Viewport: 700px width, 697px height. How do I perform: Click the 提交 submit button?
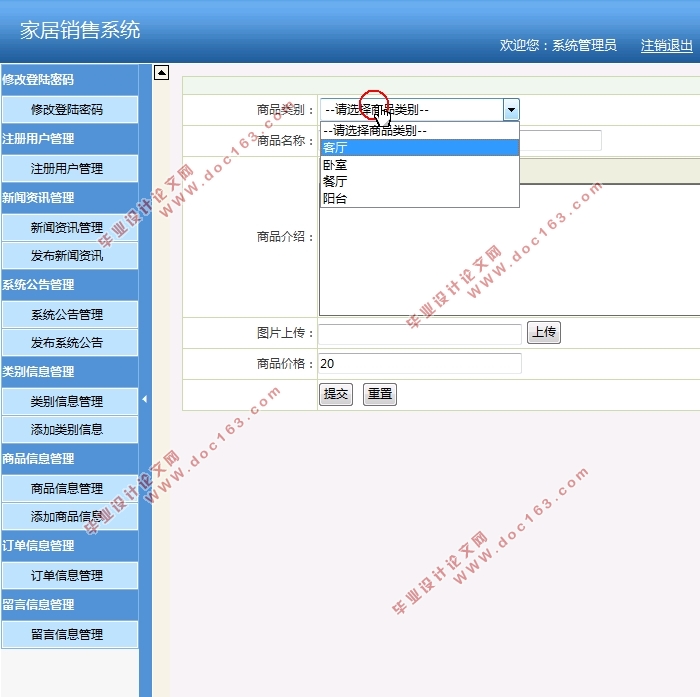[336, 394]
